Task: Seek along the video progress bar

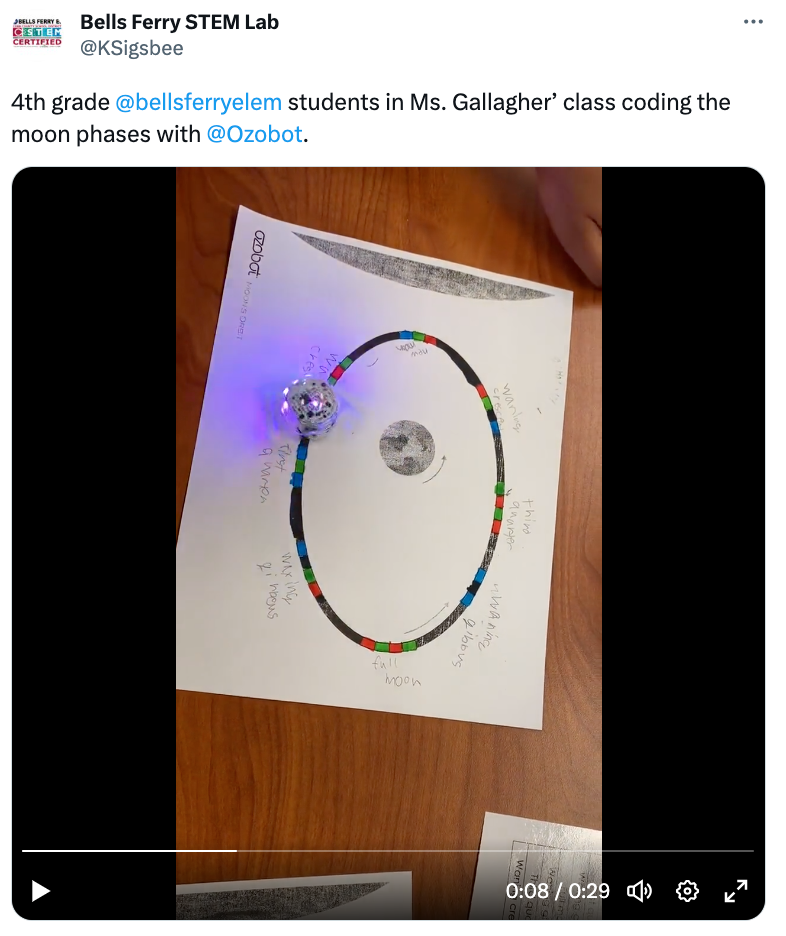Action: [x=388, y=851]
